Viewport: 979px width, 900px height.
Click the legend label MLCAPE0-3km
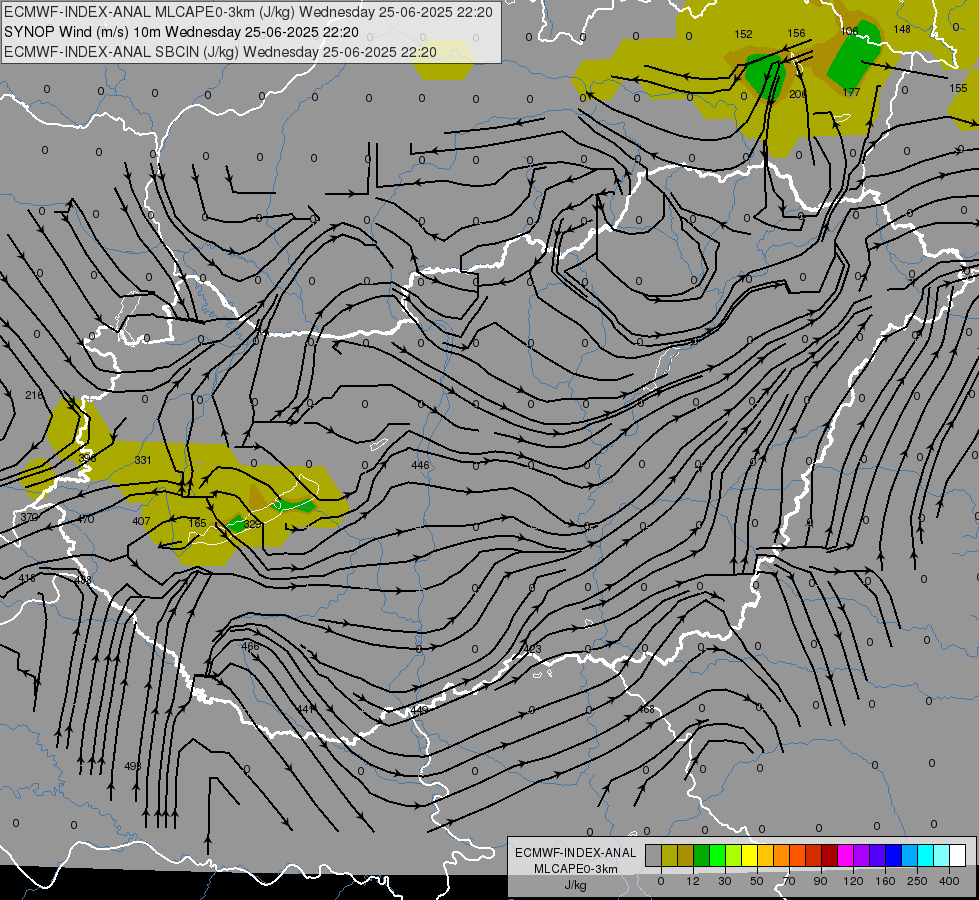(x=576, y=869)
